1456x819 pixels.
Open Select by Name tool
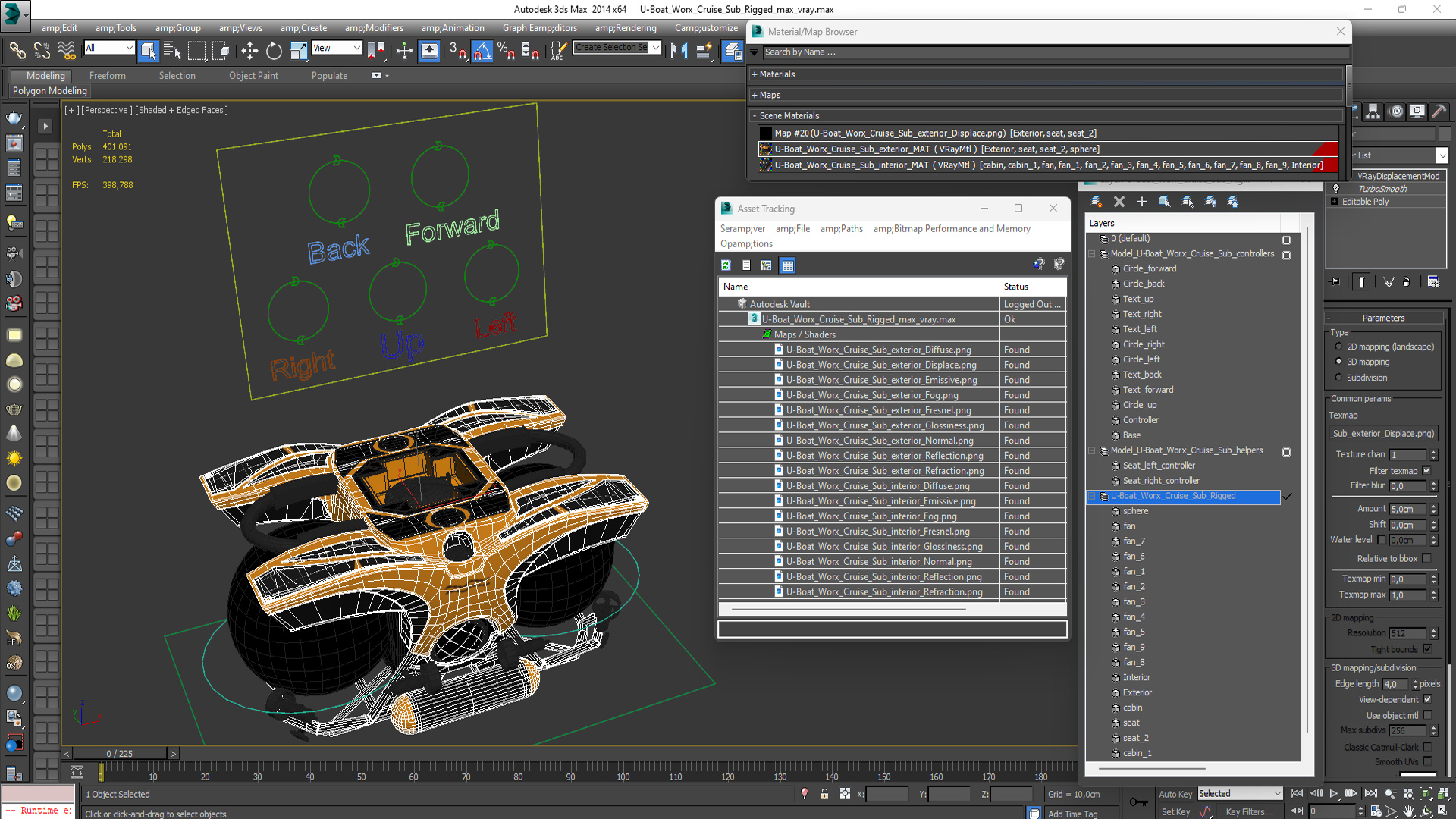[172, 51]
